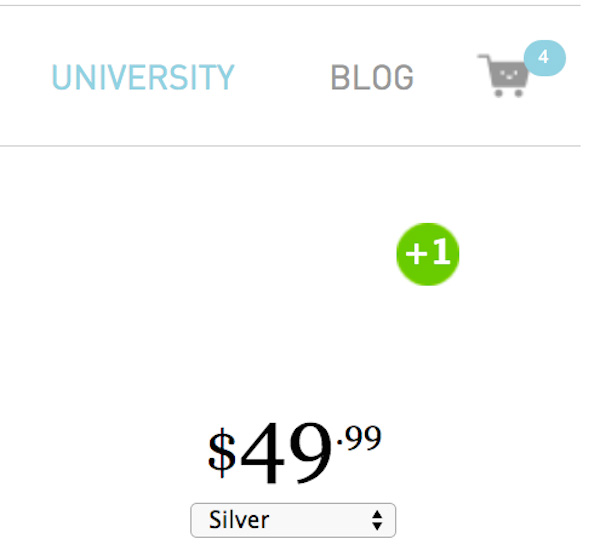Image resolution: width=600 pixels, height=547 pixels.
Task: Click the up-down arrows of Silver select
Action: [377, 520]
